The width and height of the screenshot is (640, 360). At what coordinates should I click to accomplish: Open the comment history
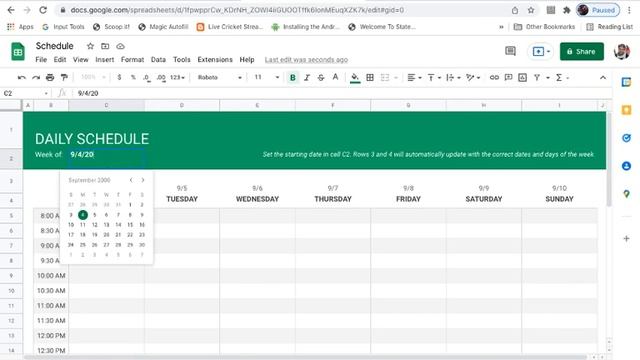coord(510,51)
